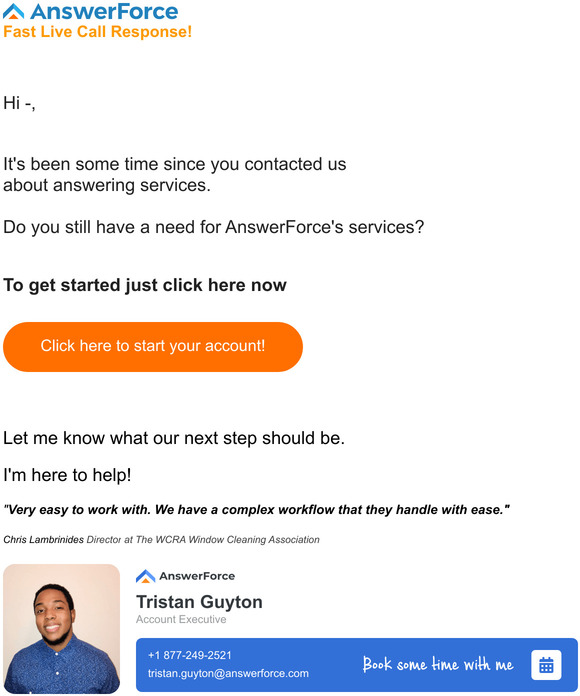Select the 'Fast Live Call Response!' tagline
Viewport: 580px width, 696px height.
click(98, 32)
